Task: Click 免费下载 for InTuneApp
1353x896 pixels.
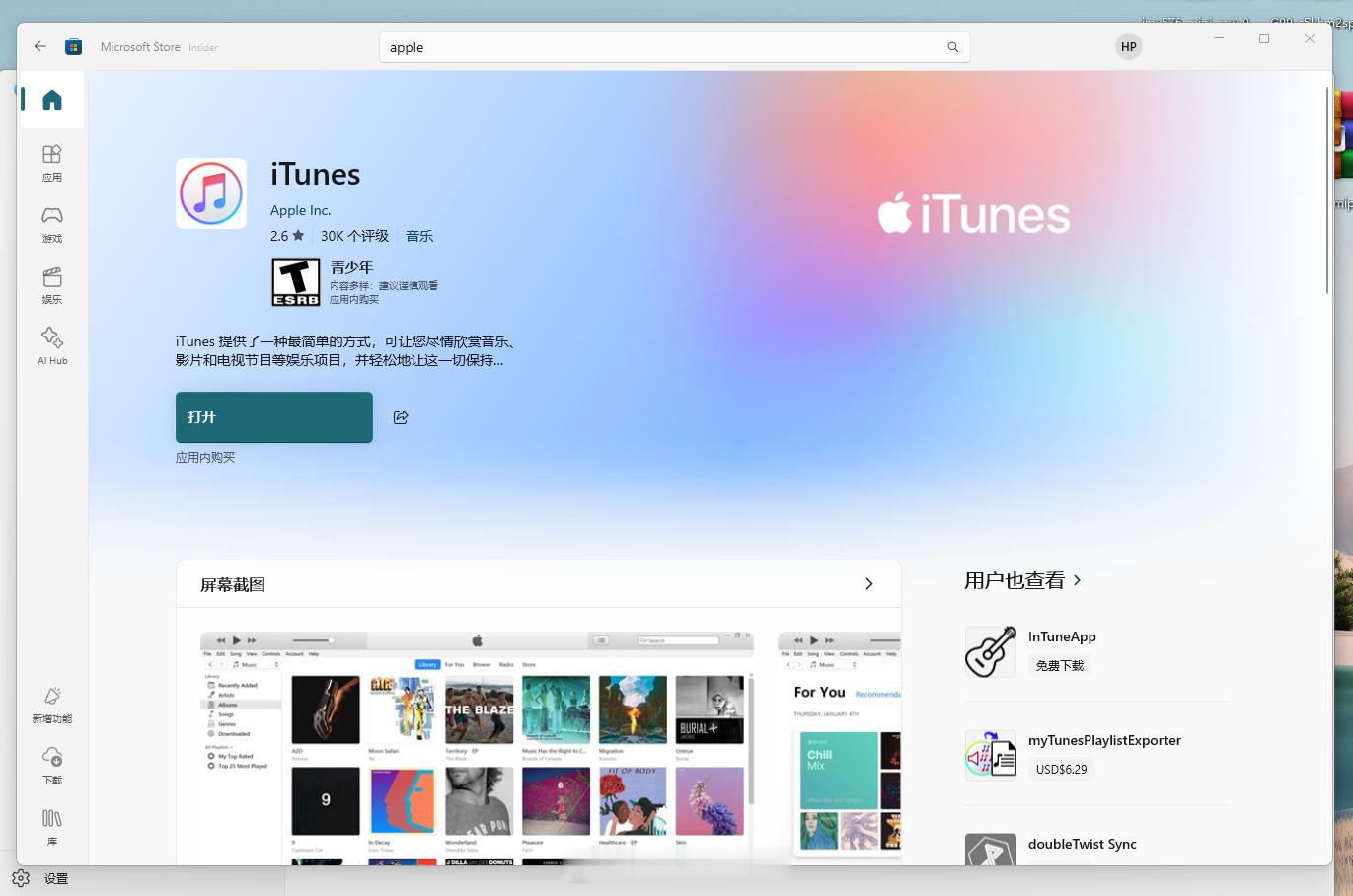Action: point(1060,665)
